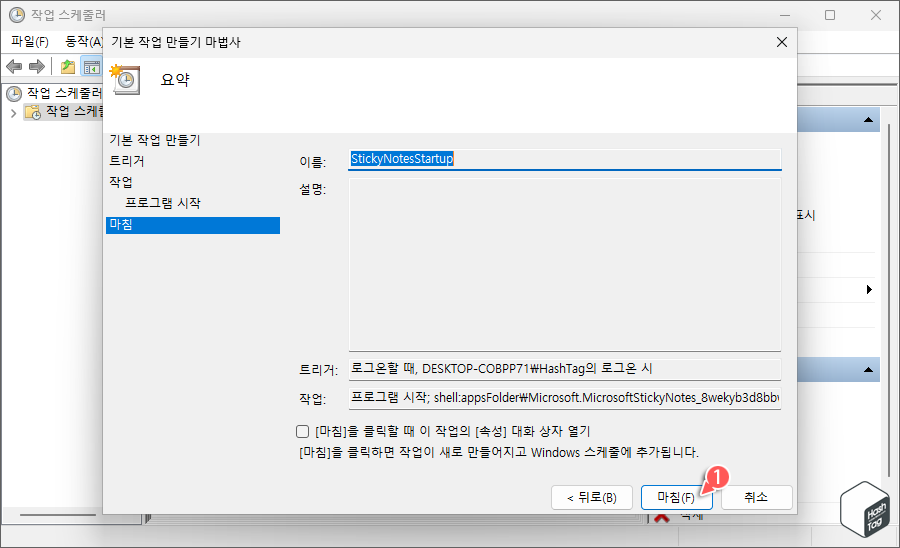
Task: Select the 작업 wizard step
Action: (x=121, y=182)
